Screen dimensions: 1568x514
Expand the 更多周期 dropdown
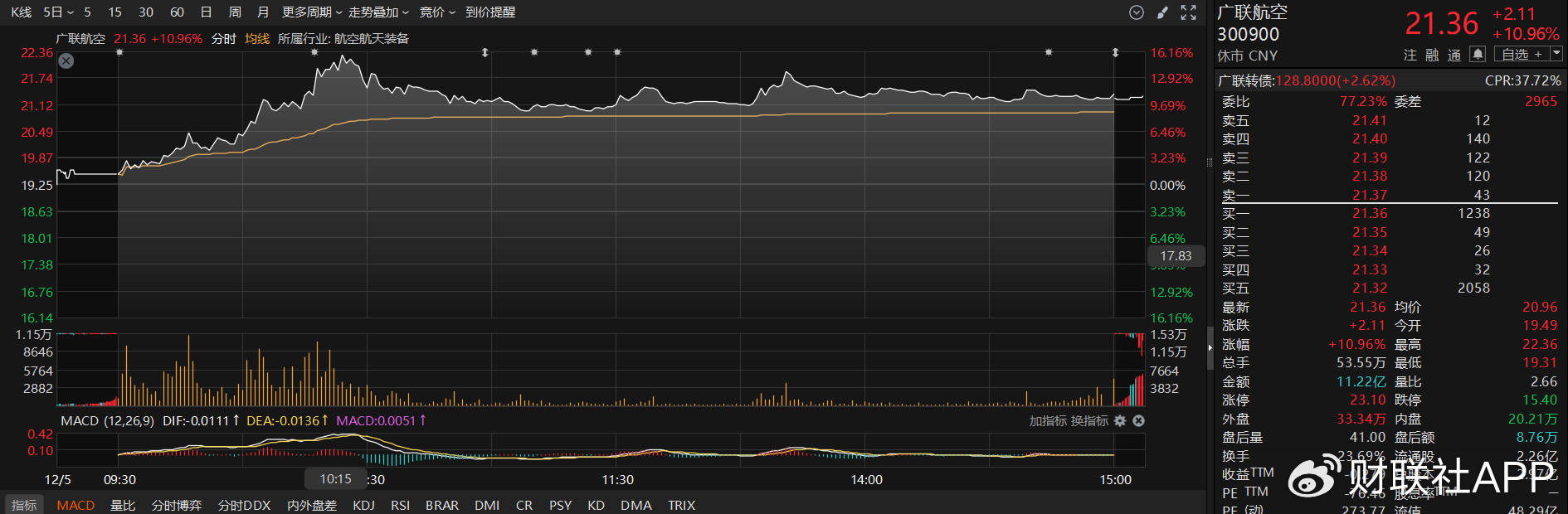(x=312, y=12)
